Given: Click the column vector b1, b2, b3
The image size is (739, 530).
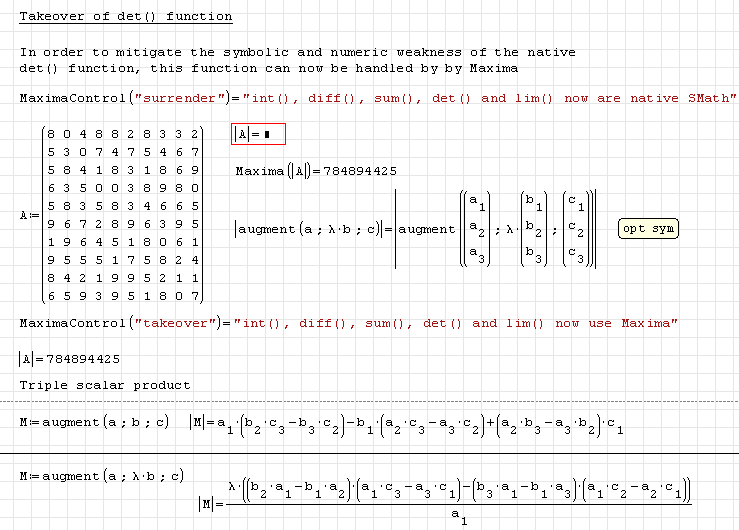Looking at the screenshot, I should coord(535,229).
